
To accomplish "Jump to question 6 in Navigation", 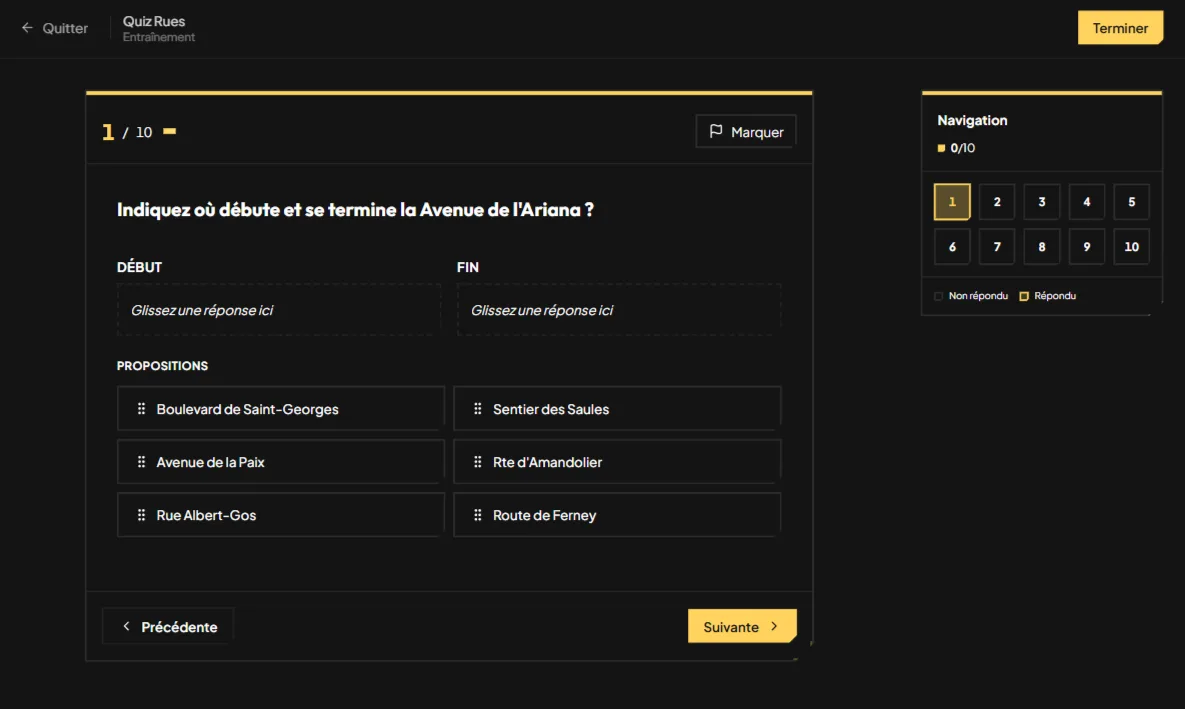I will click(952, 246).
